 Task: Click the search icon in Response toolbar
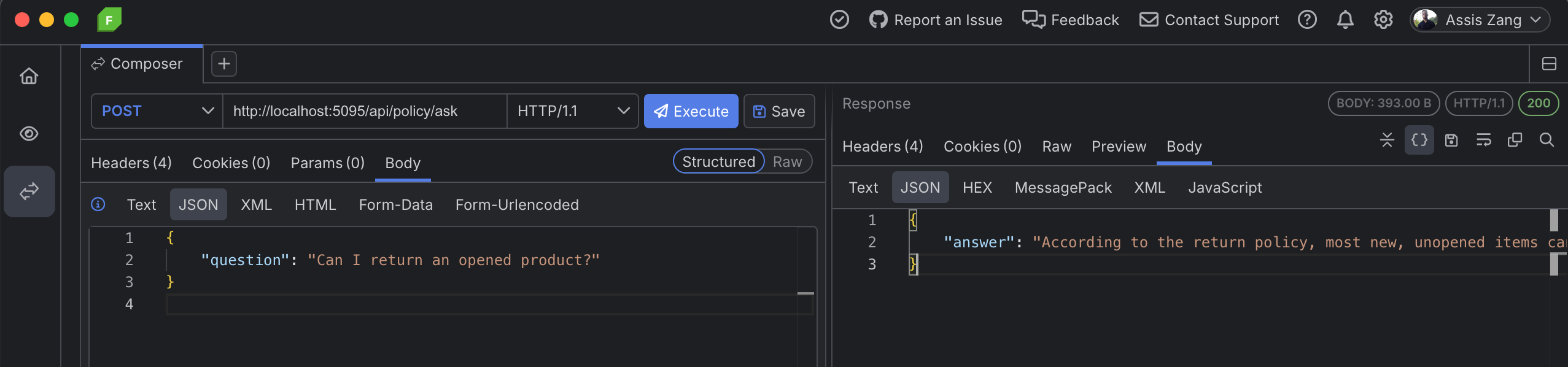pos(1547,141)
